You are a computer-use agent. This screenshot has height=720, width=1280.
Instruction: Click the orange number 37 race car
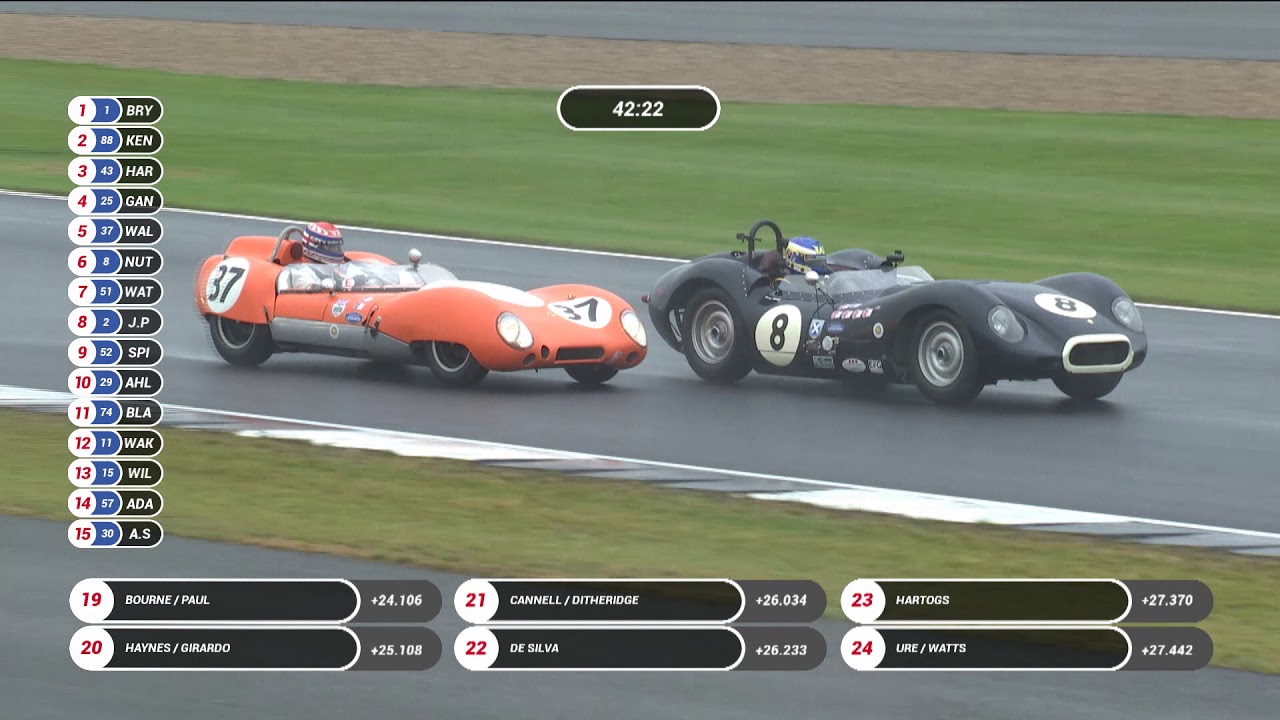pyautogui.click(x=420, y=306)
